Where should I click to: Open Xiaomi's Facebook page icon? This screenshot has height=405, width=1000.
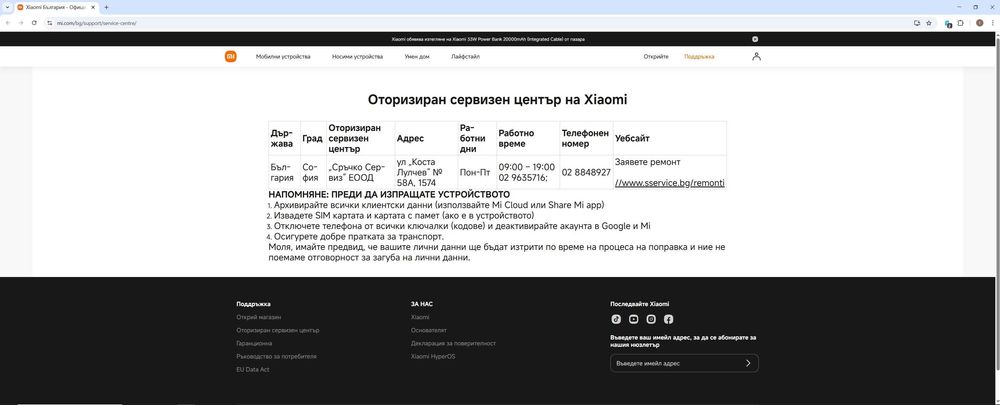tap(668, 319)
